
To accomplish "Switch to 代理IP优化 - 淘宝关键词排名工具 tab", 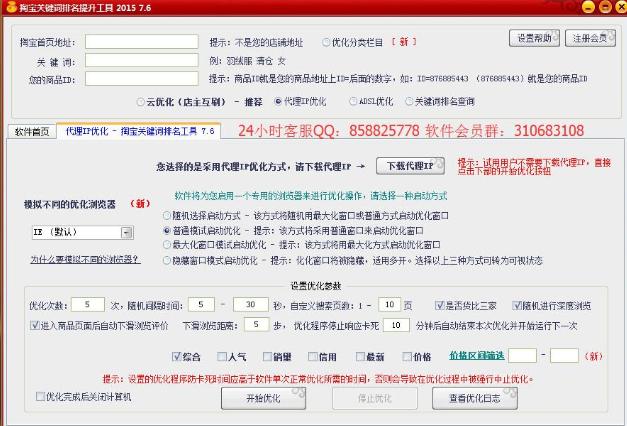I will 139,131.
